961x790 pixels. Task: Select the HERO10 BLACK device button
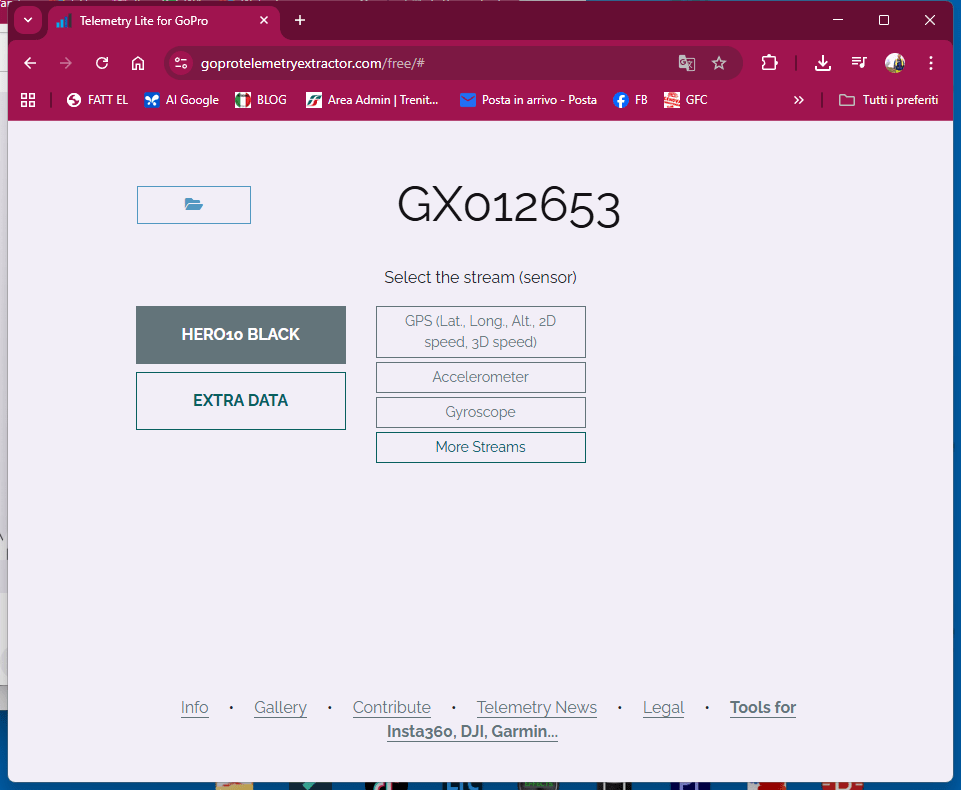pyautogui.click(x=241, y=335)
